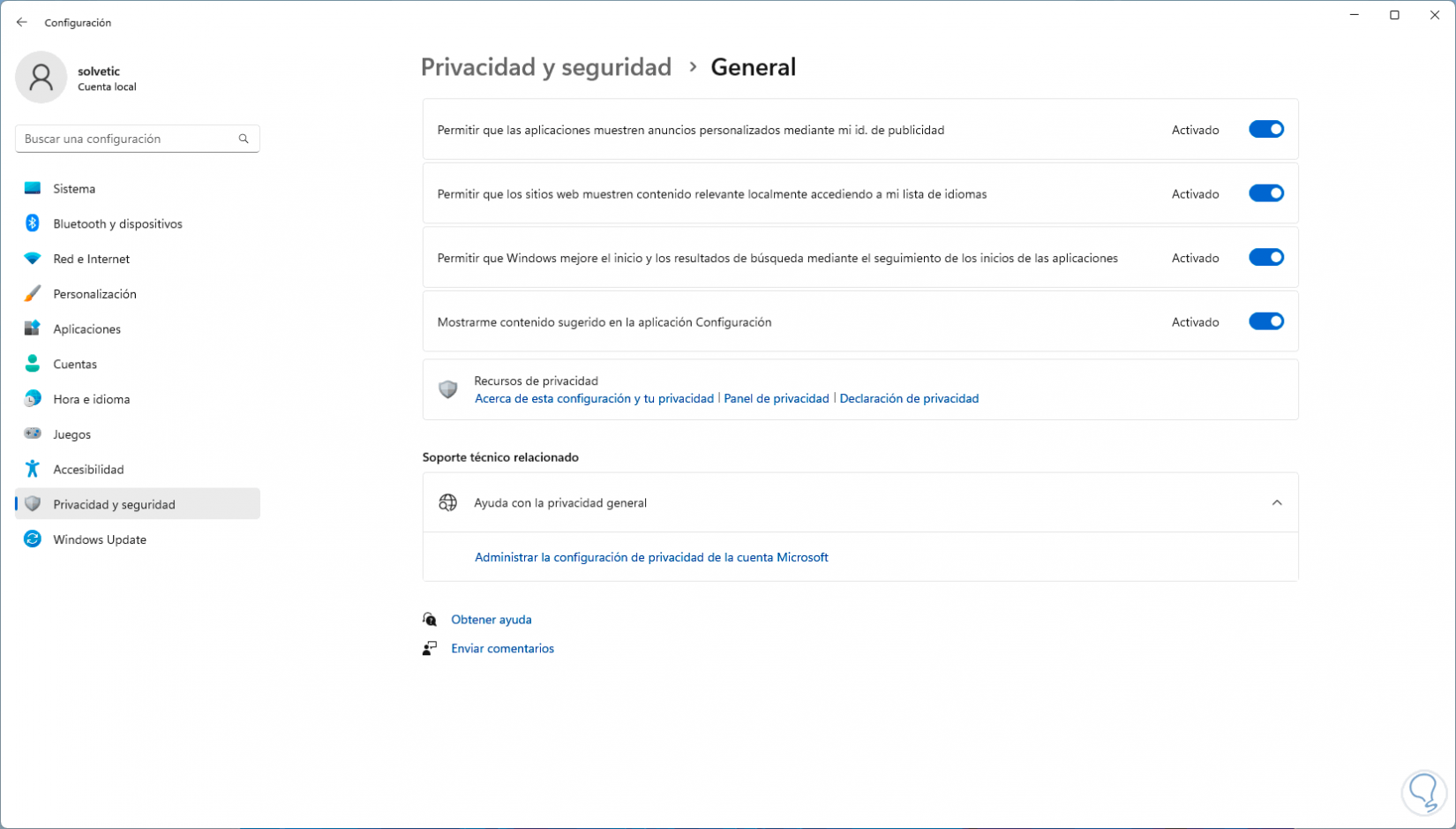Collapse the Ayuda con la privacidad general section
The width and height of the screenshot is (1456, 829).
point(1276,502)
